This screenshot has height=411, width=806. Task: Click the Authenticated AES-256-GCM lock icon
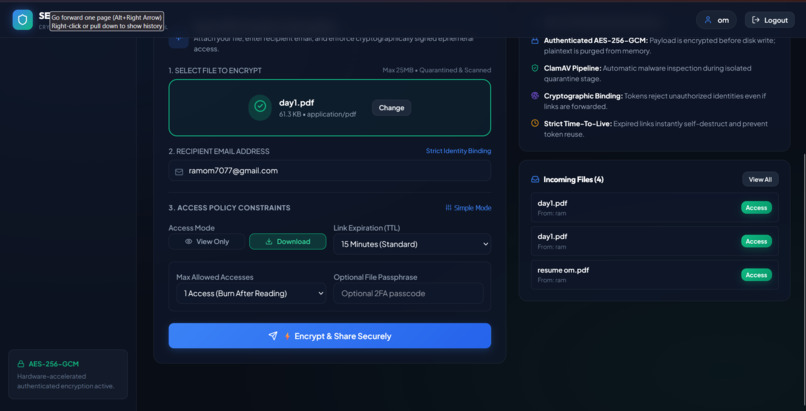pos(535,41)
